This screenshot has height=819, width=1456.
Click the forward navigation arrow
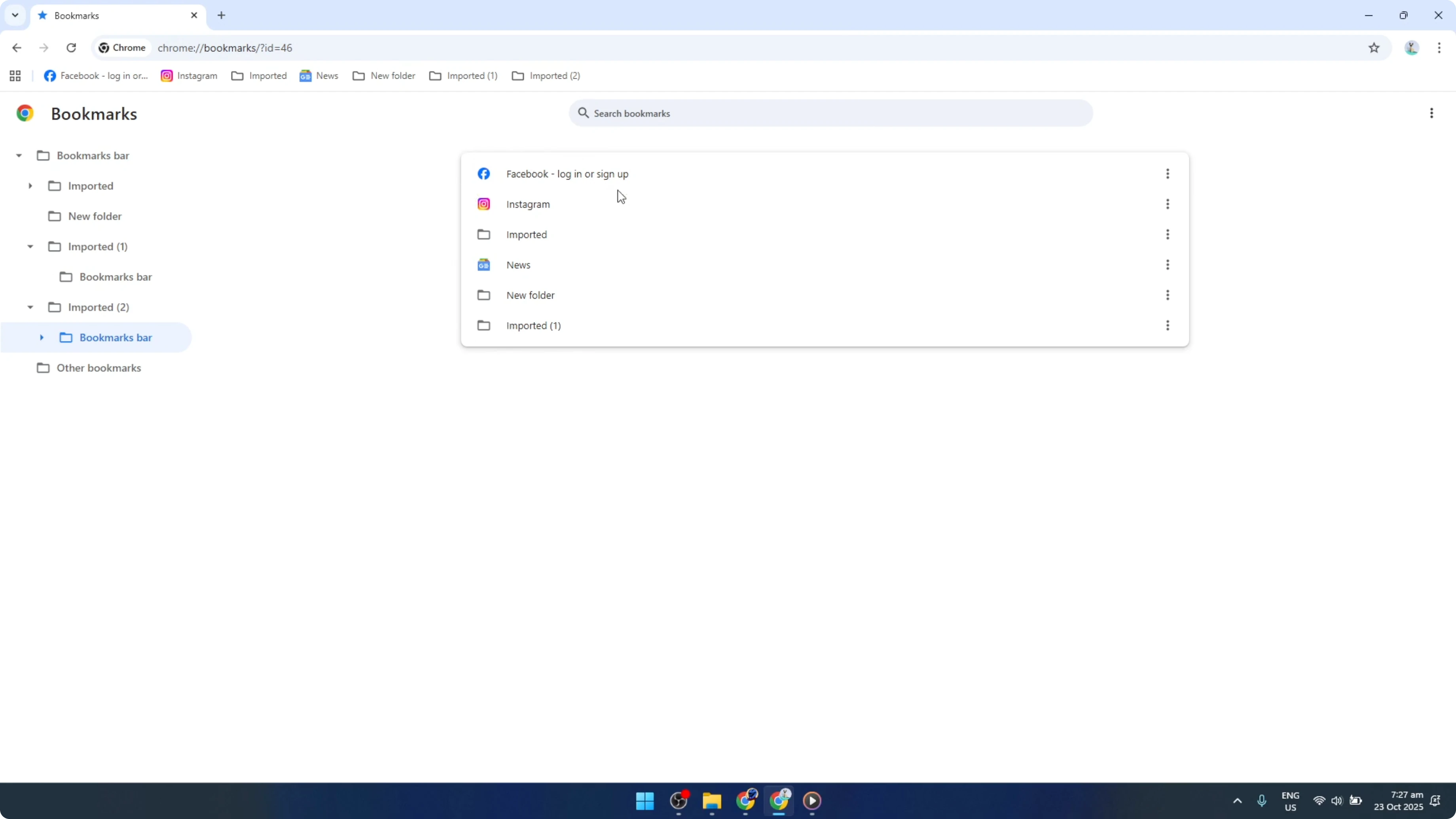[x=44, y=48]
